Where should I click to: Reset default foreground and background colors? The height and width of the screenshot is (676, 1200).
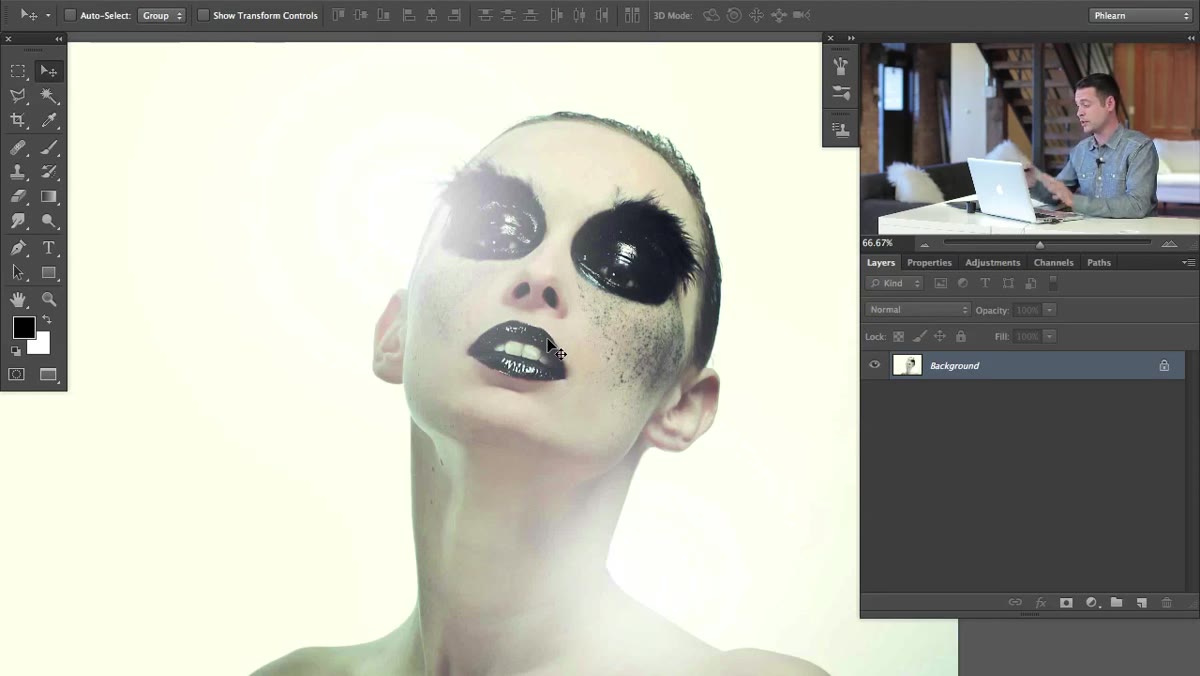[16, 351]
